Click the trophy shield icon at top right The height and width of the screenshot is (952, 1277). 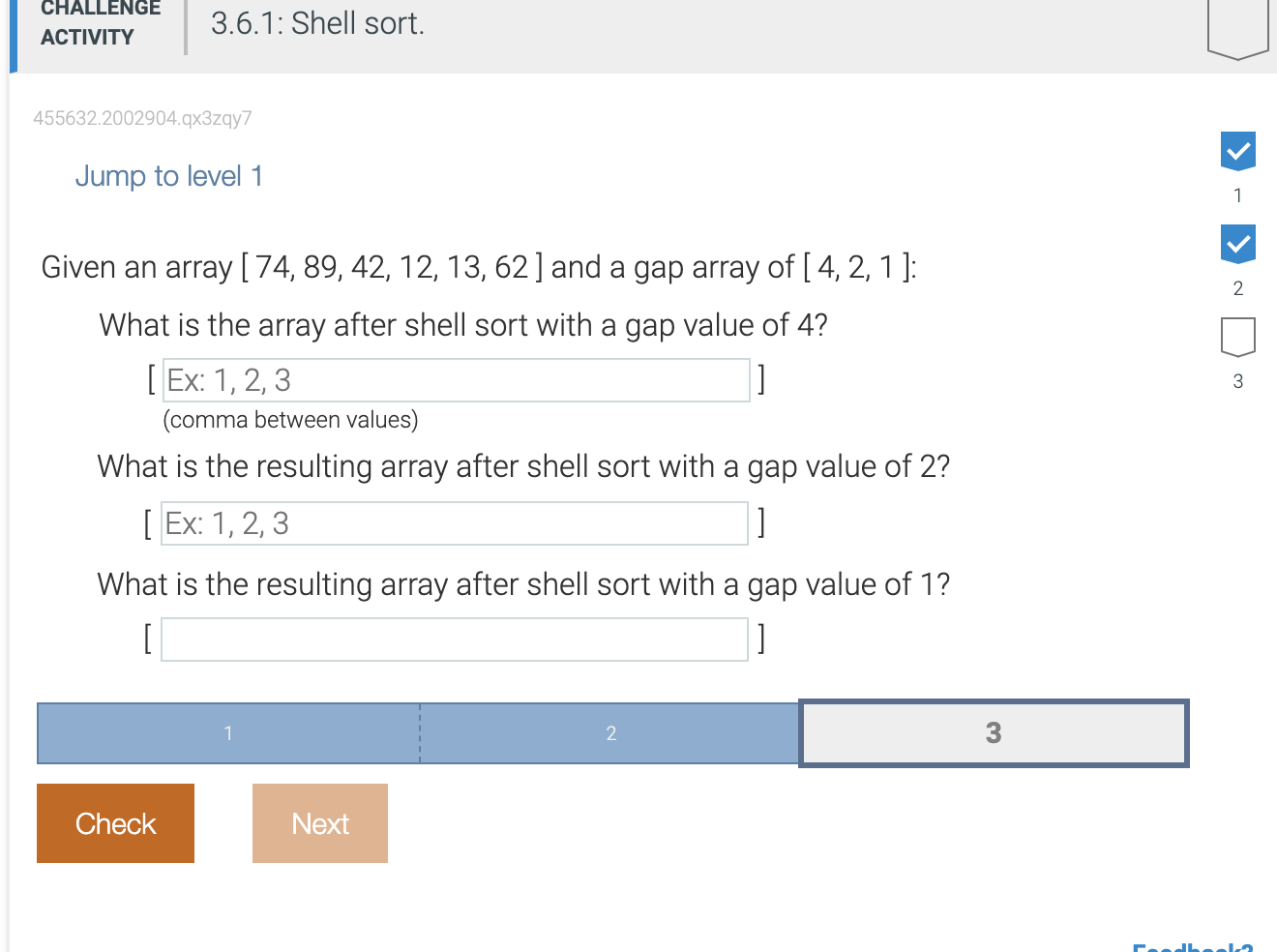click(1238, 19)
